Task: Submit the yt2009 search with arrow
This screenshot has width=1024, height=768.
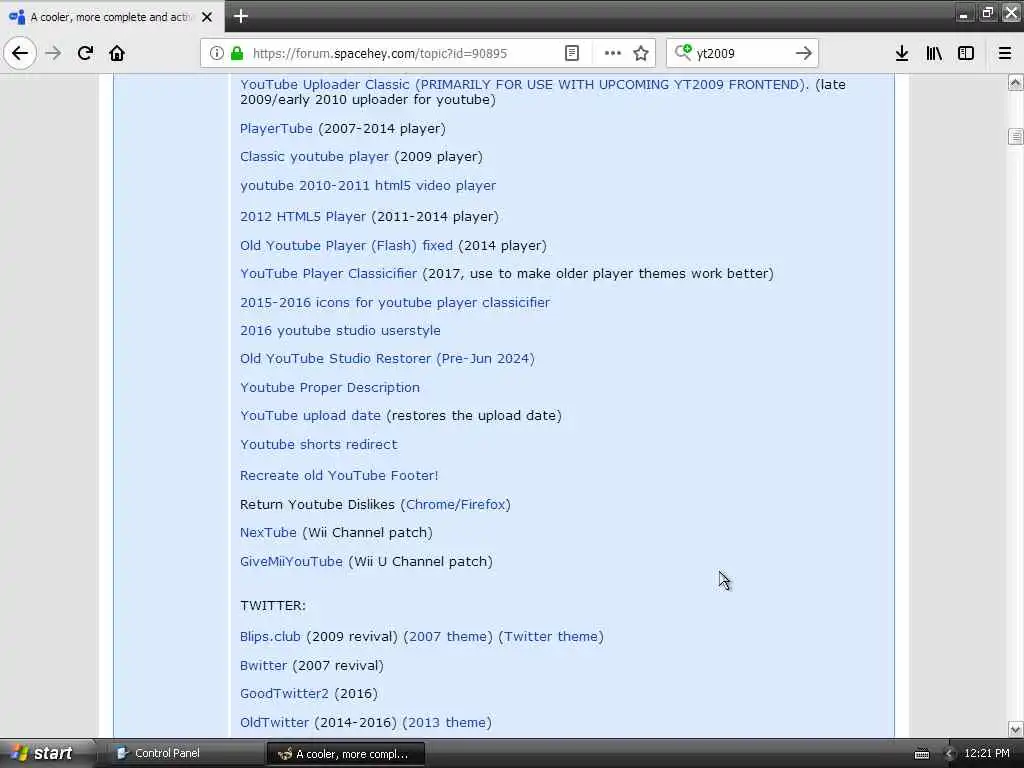Action: click(x=804, y=53)
